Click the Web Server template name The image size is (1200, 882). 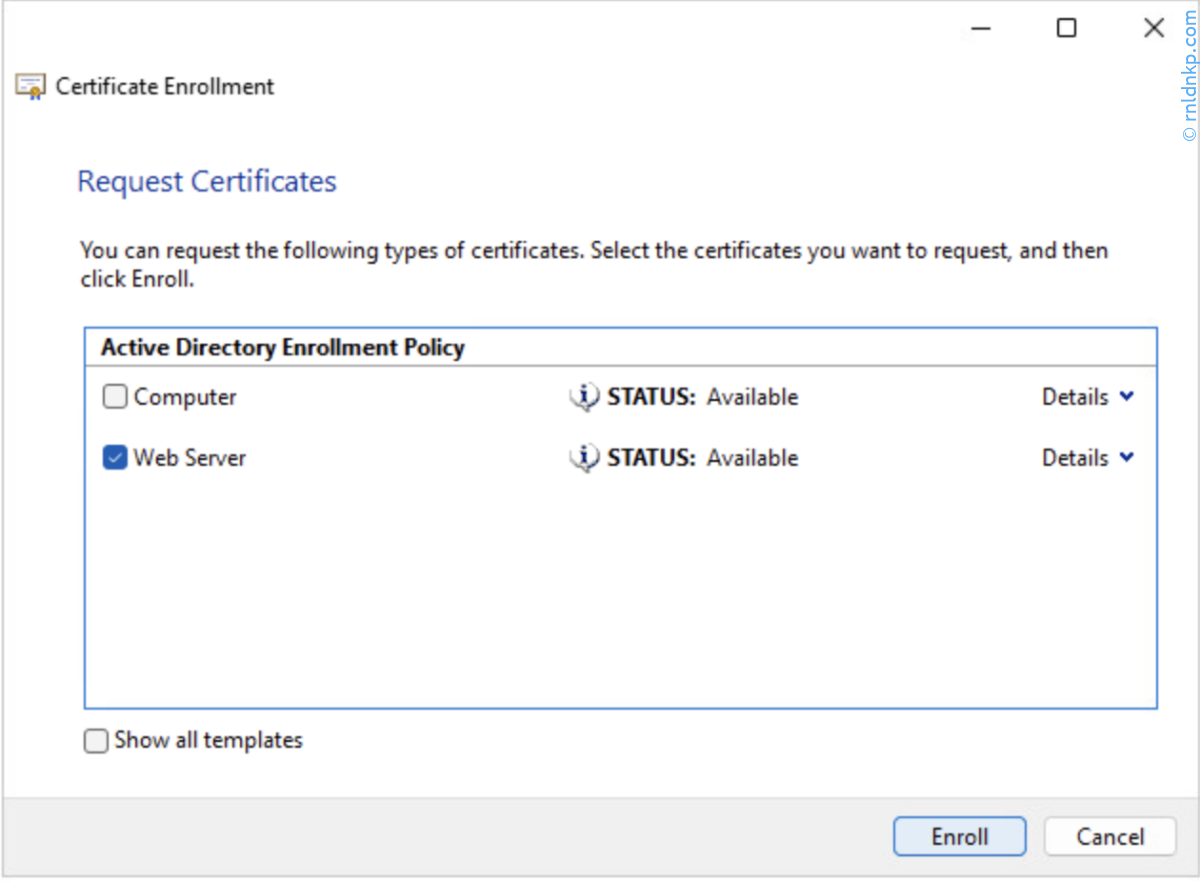(190, 458)
